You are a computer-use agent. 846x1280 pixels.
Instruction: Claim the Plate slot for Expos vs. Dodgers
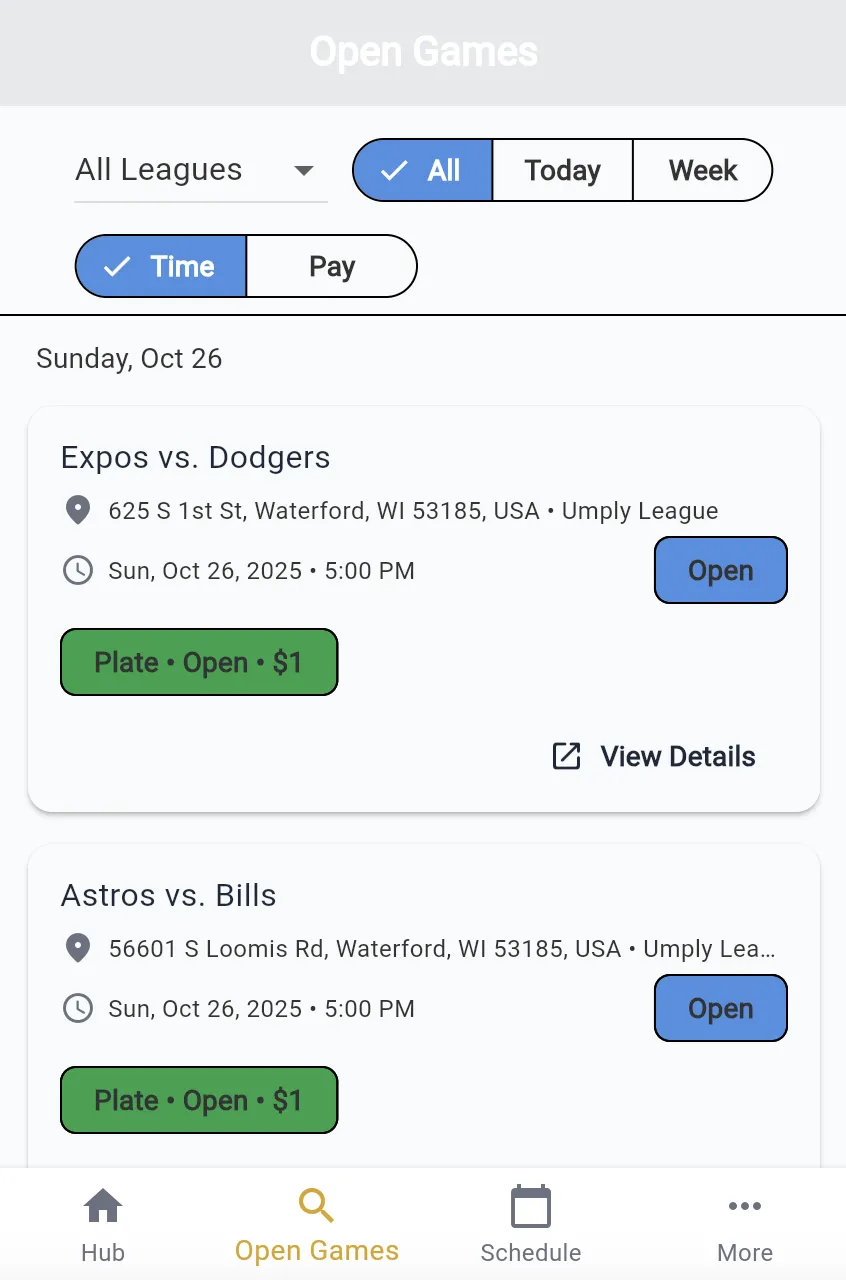199,662
